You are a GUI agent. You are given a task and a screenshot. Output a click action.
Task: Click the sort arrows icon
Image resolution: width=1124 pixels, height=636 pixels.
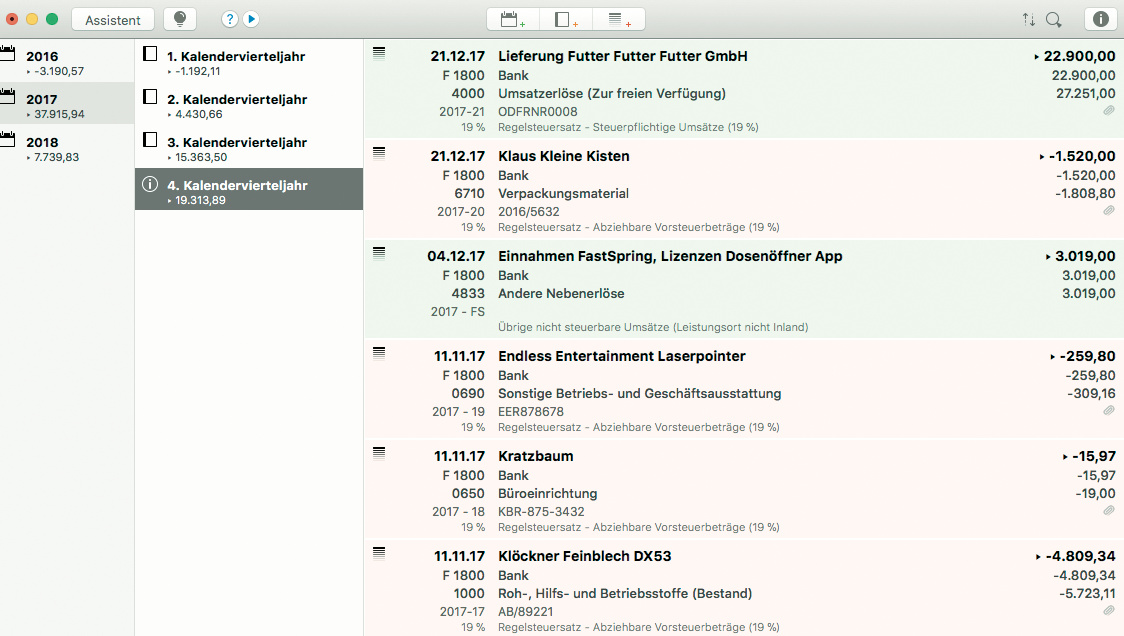coord(1029,19)
